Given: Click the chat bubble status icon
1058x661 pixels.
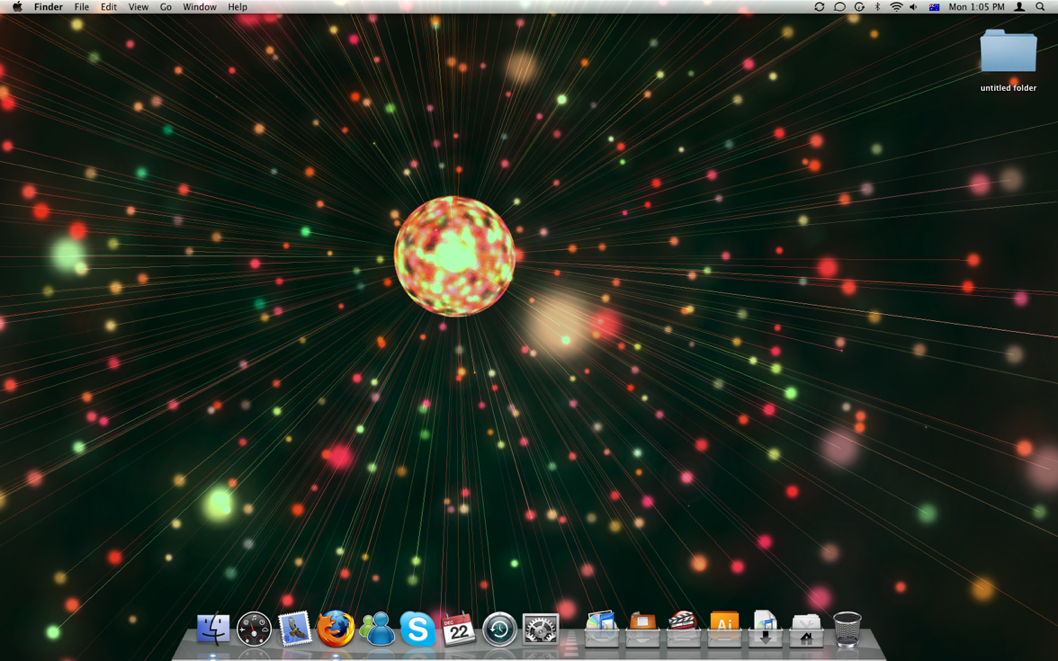Looking at the screenshot, I should 839,7.
